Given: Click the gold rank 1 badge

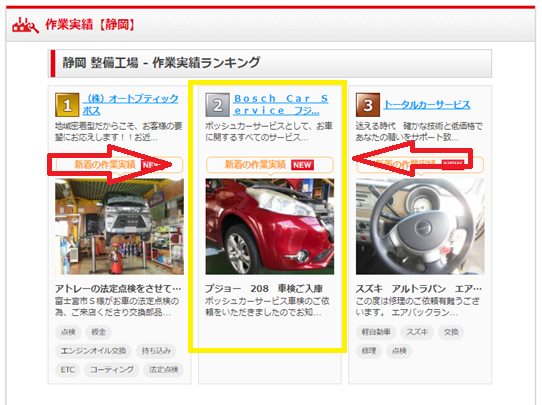Looking at the screenshot, I should [67, 105].
